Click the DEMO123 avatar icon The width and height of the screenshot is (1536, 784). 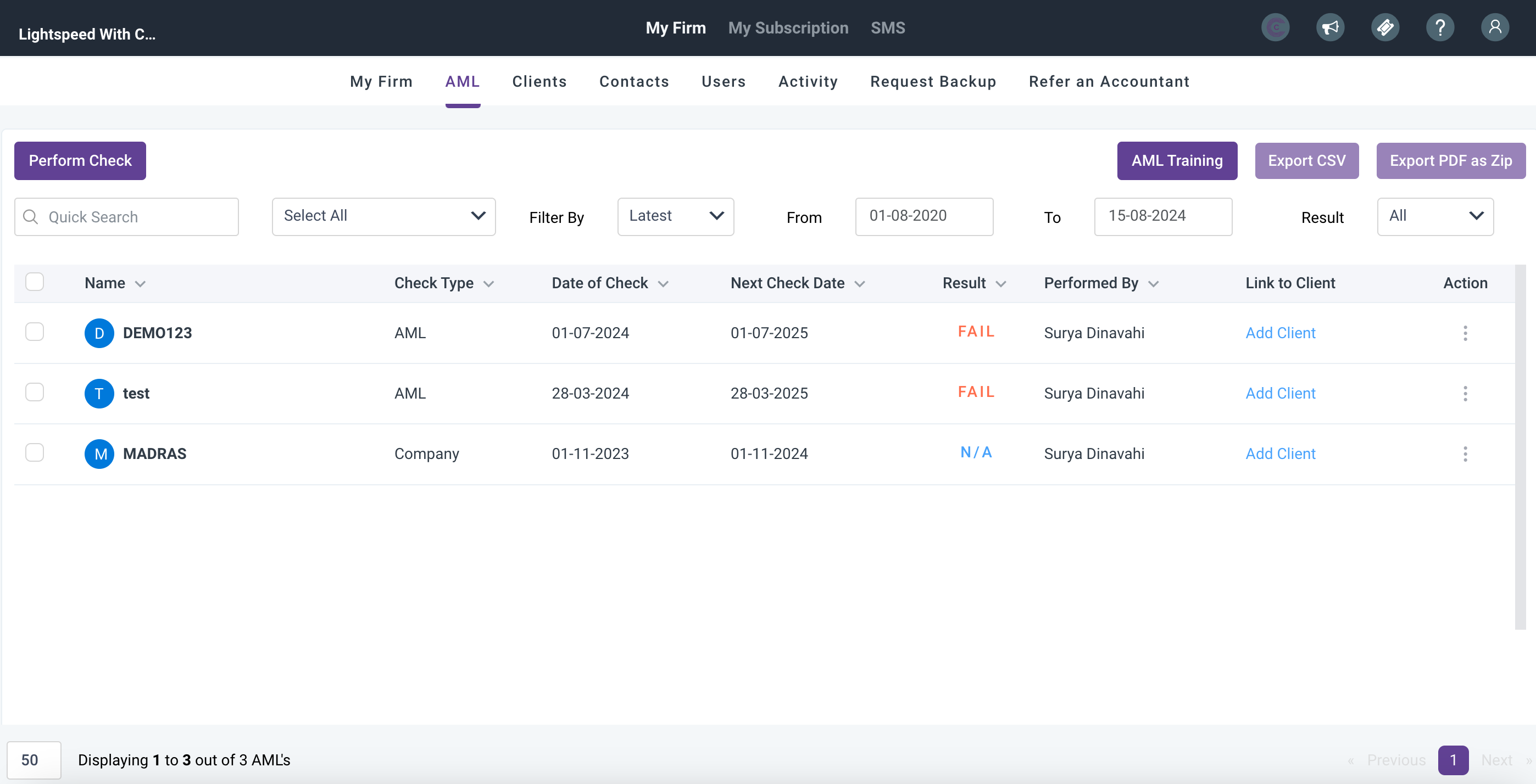99,333
